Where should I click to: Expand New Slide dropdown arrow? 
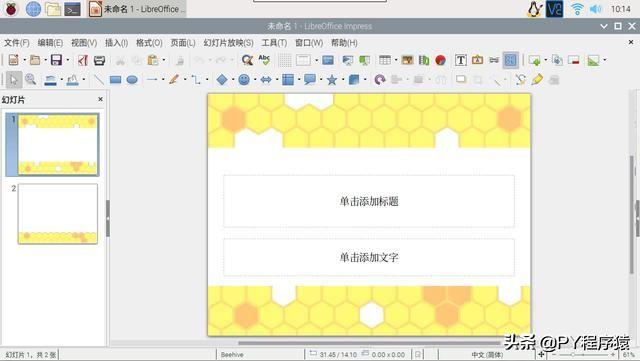(x=546, y=60)
